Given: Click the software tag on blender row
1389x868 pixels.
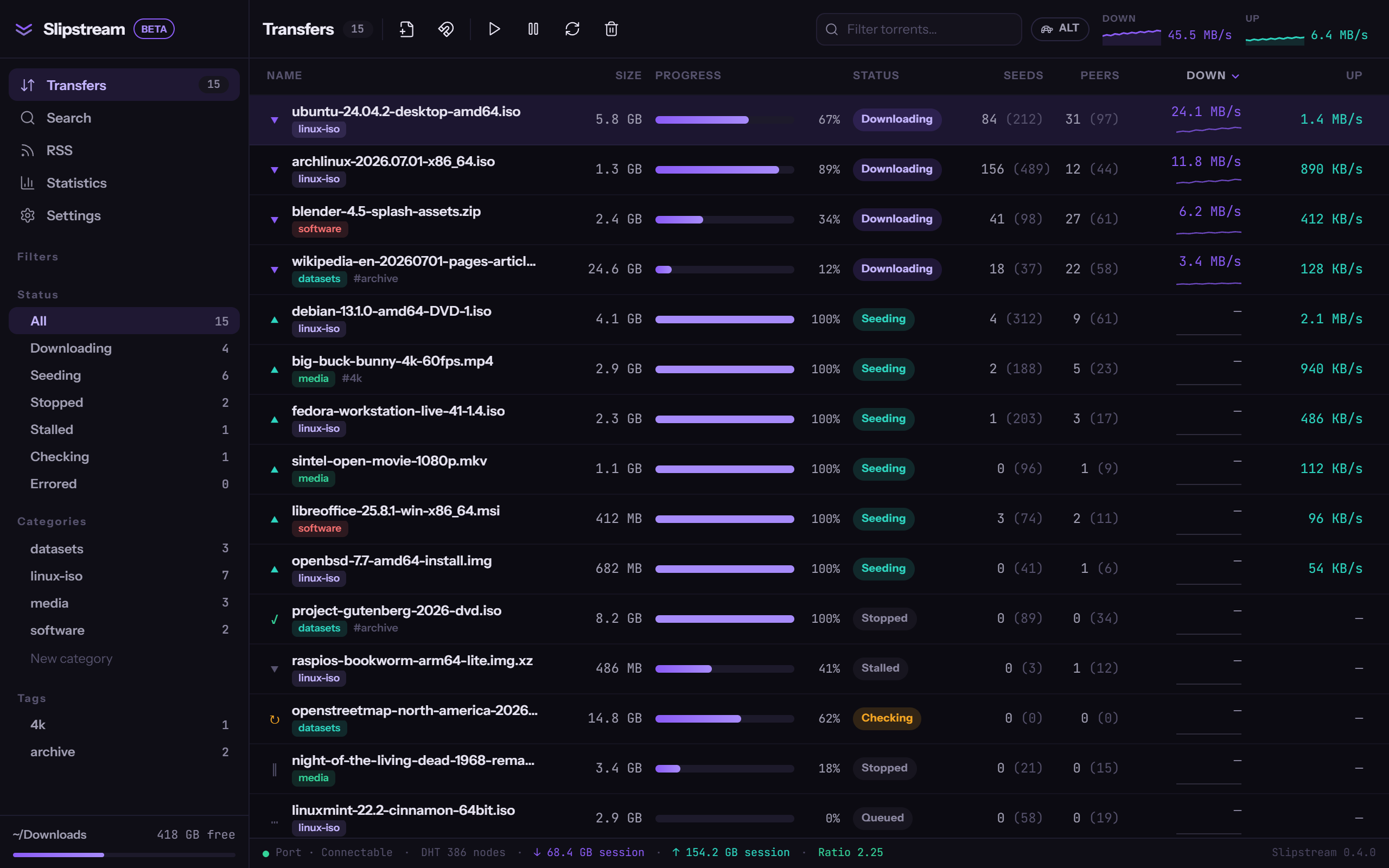Looking at the screenshot, I should click(x=320, y=229).
